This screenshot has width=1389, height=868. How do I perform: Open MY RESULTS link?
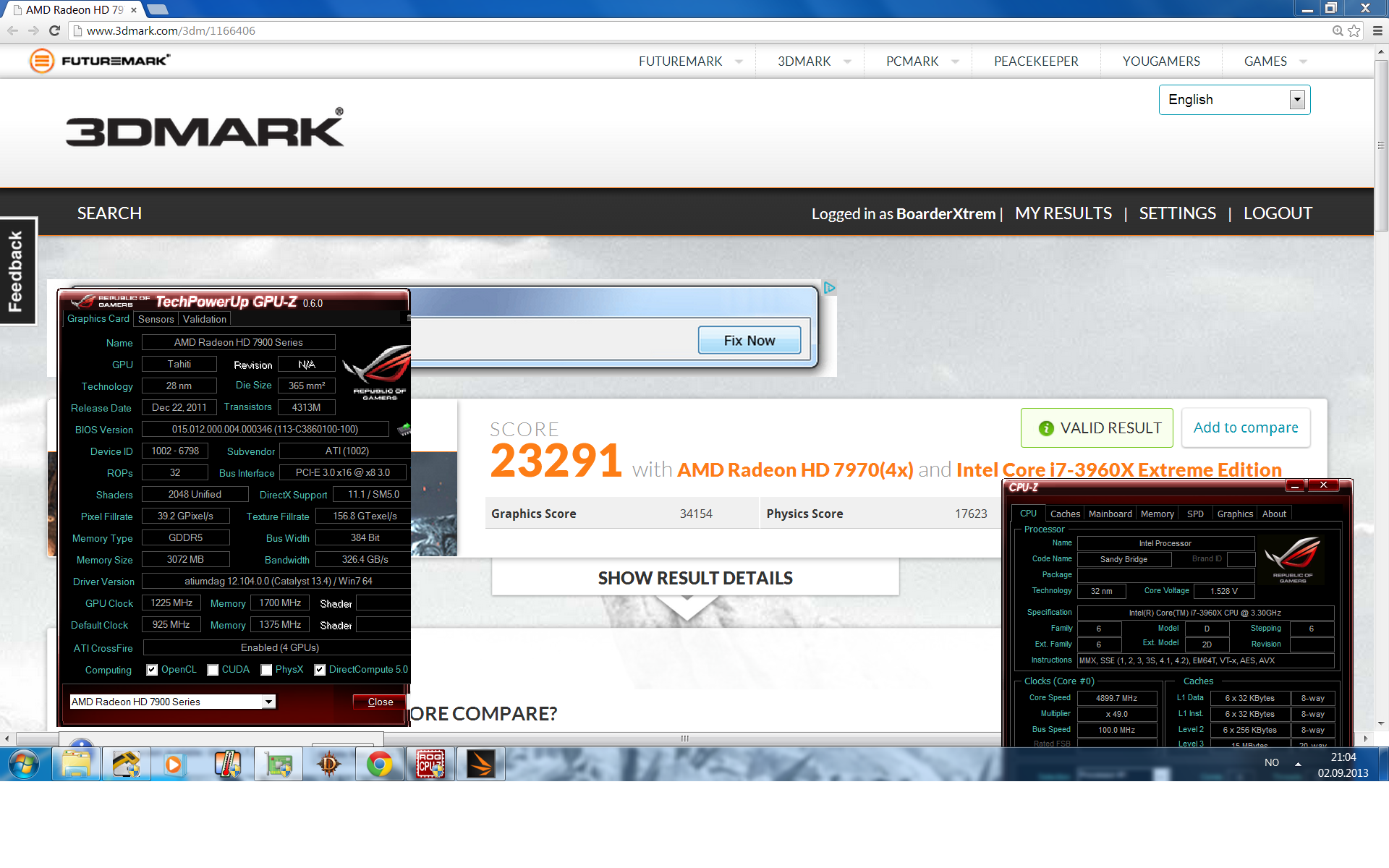[1063, 213]
